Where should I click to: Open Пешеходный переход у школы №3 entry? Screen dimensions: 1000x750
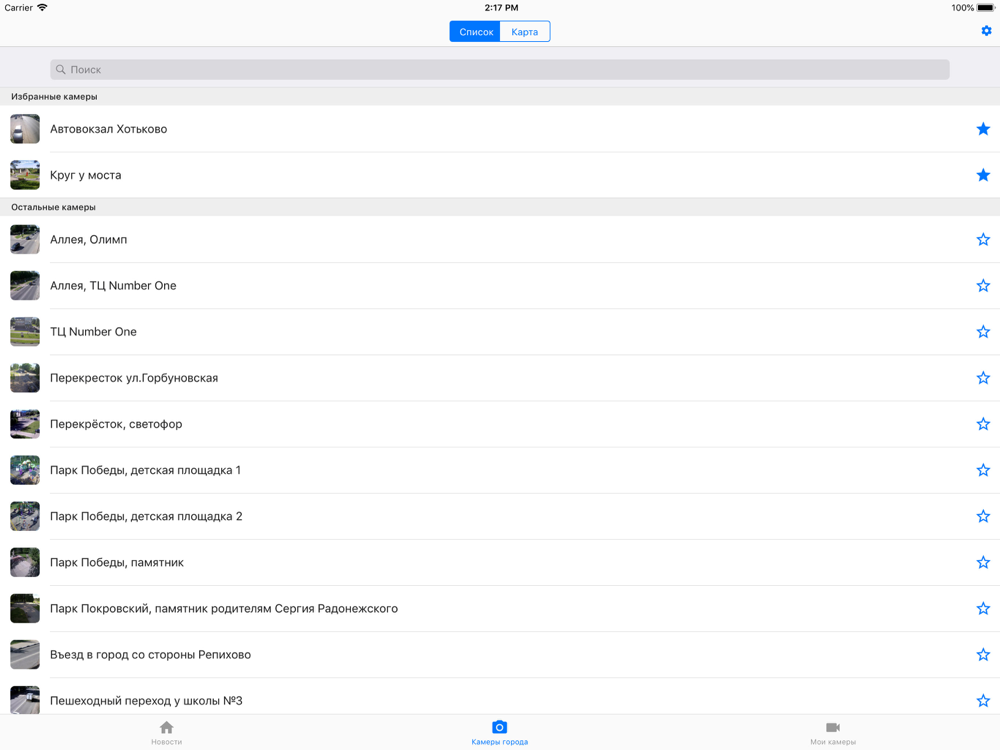tap(146, 700)
